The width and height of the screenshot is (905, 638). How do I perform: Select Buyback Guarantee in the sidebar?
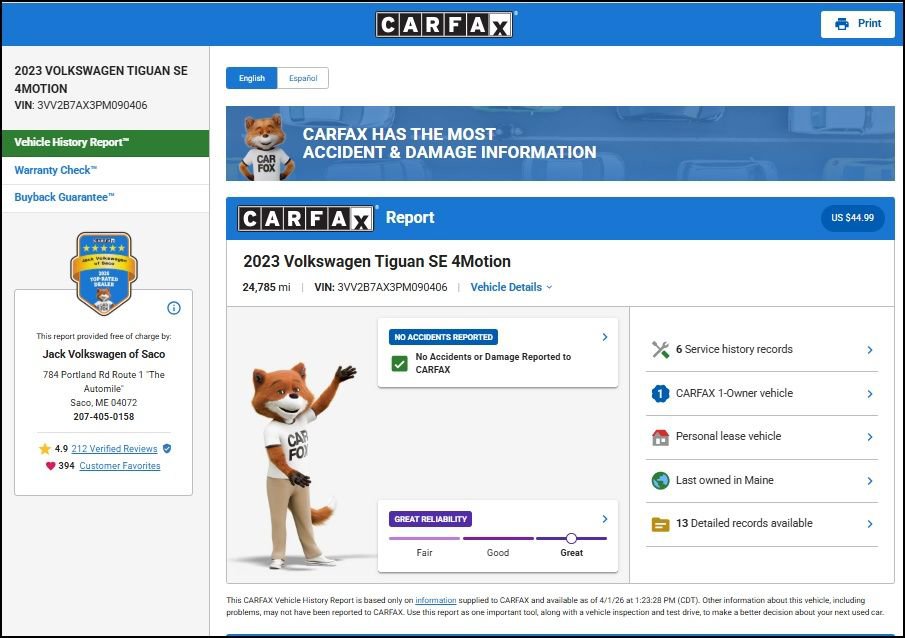click(64, 198)
